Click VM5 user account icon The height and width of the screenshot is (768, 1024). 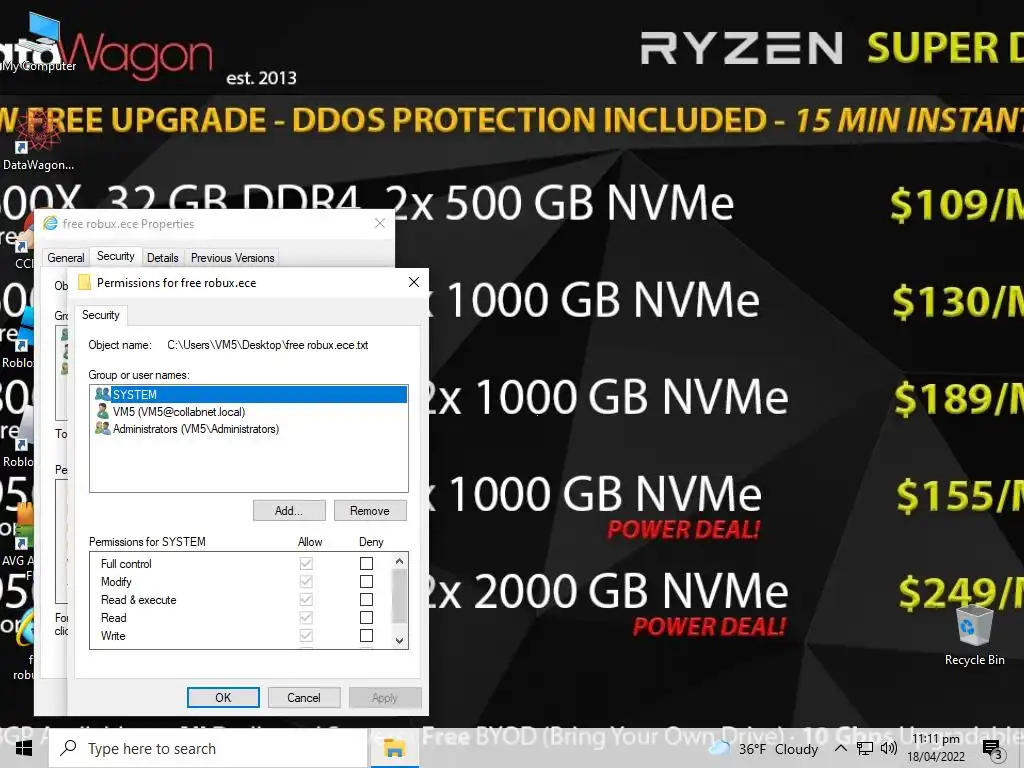[x=103, y=411]
